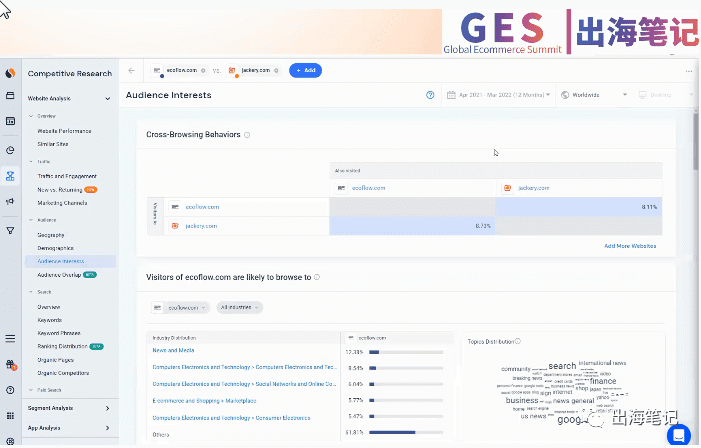Image resolution: width=701 pixels, height=448 pixels.
Task: Open New vs. Returning page
Action: (x=60, y=190)
